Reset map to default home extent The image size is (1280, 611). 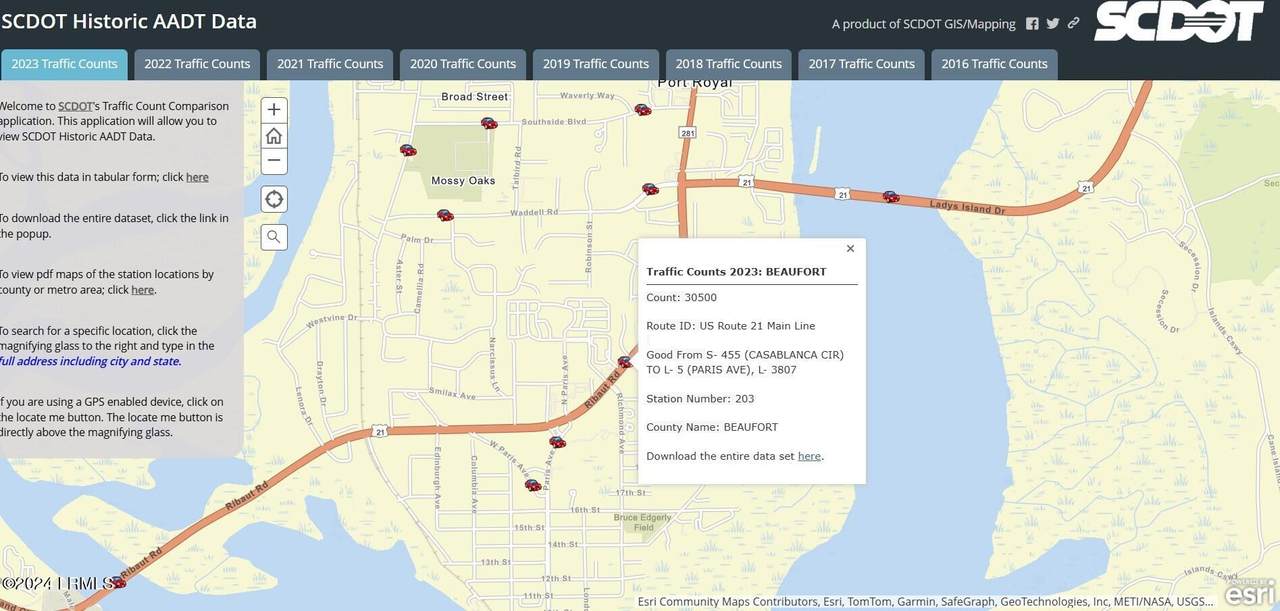coord(274,135)
